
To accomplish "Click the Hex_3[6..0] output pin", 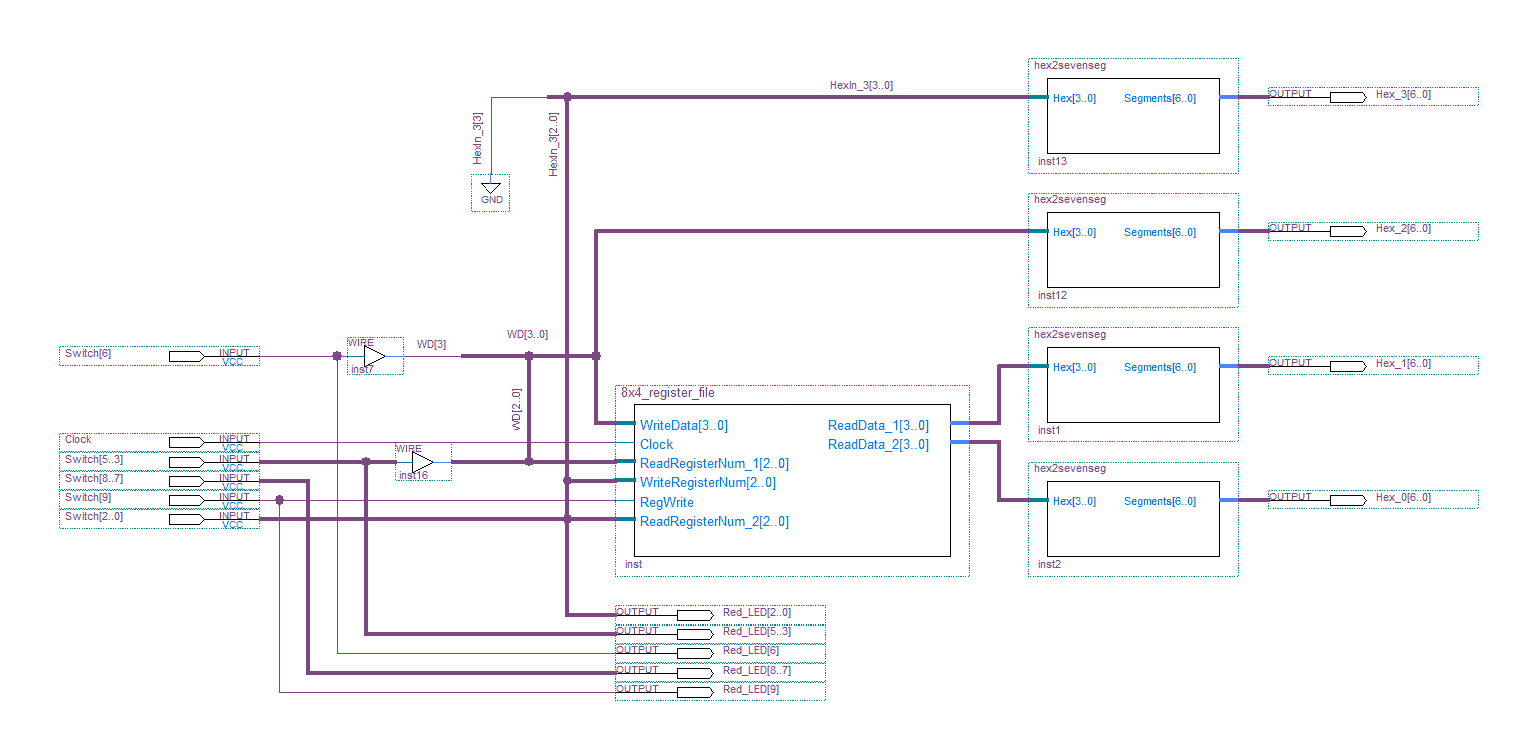I will point(1347,97).
